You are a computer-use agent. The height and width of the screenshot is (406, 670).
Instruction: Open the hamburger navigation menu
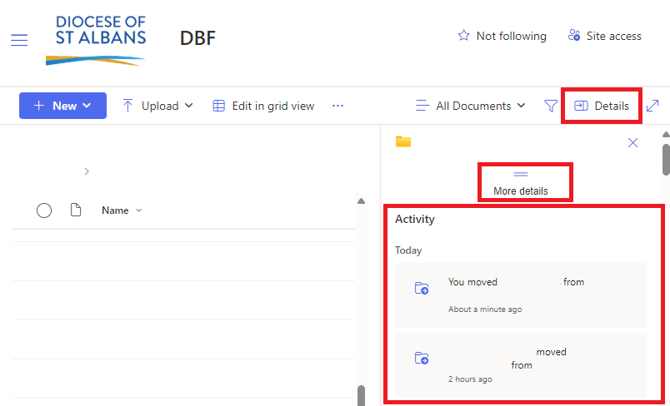click(x=19, y=39)
